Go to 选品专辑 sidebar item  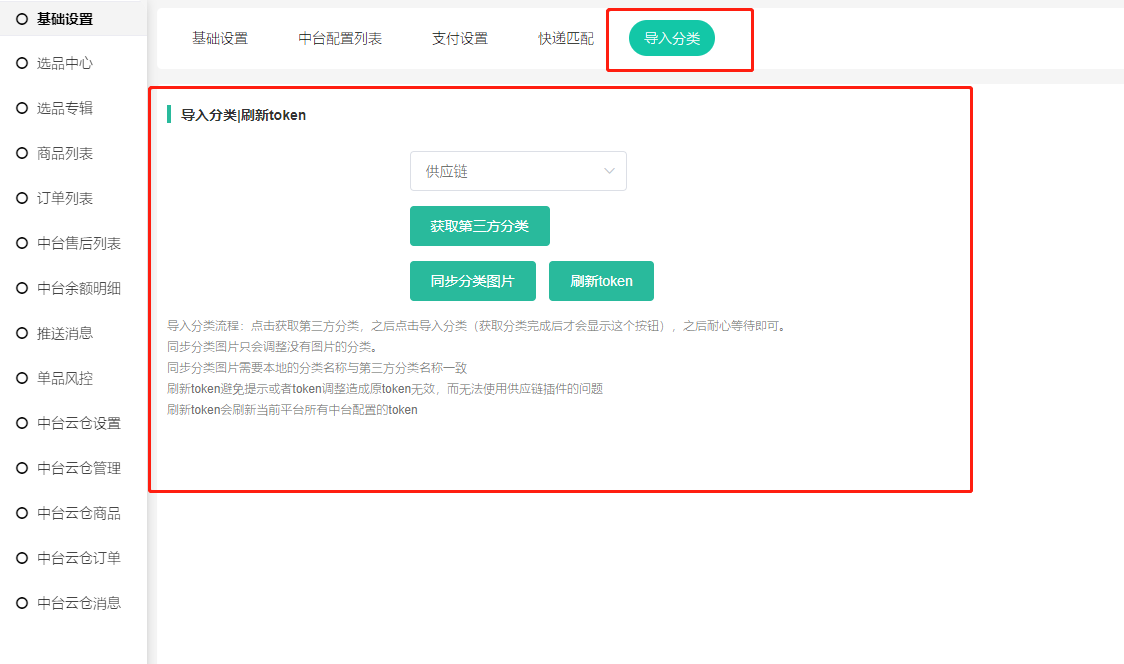pyautogui.click(x=65, y=108)
